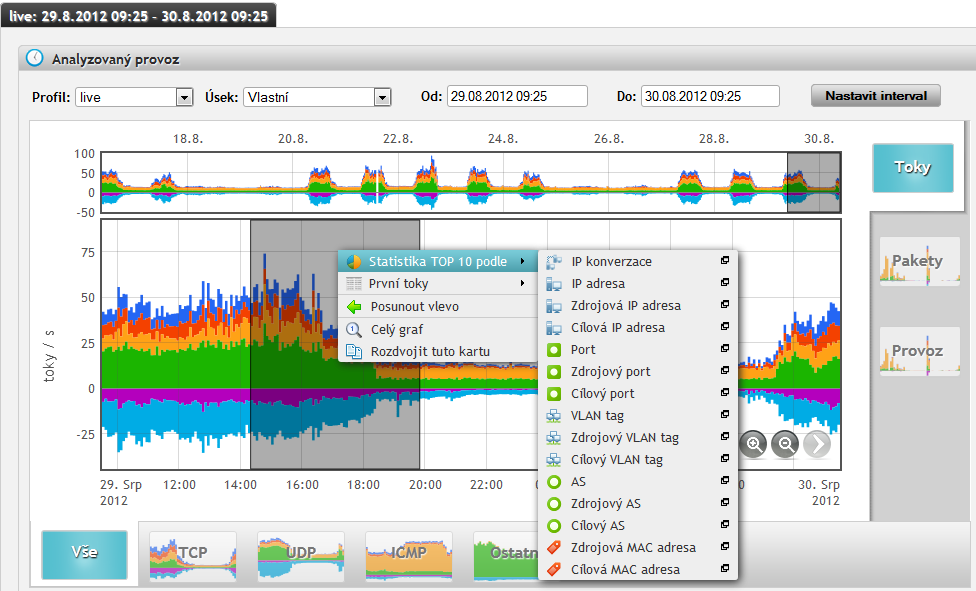Open the Profil dropdown showing live
This screenshot has width=976, height=591.
[x=133, y=97]
